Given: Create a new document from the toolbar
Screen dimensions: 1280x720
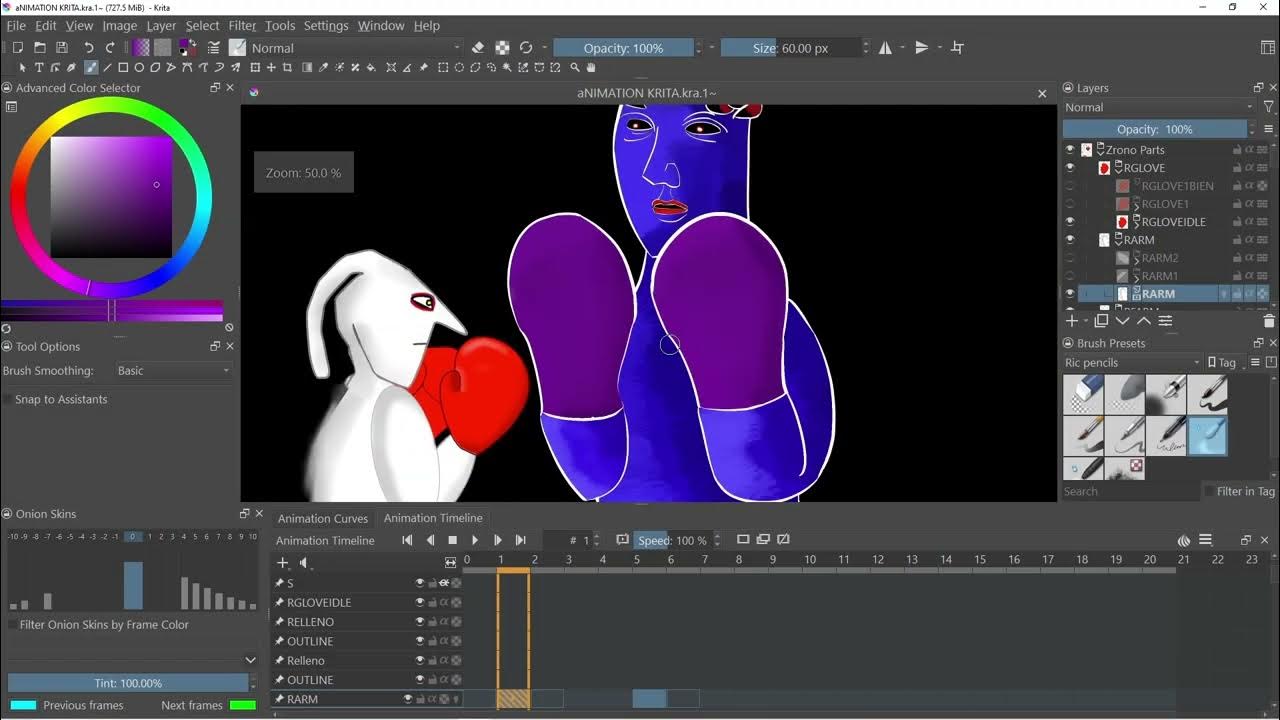Looking at the screenshot, I should pos(18,47).
